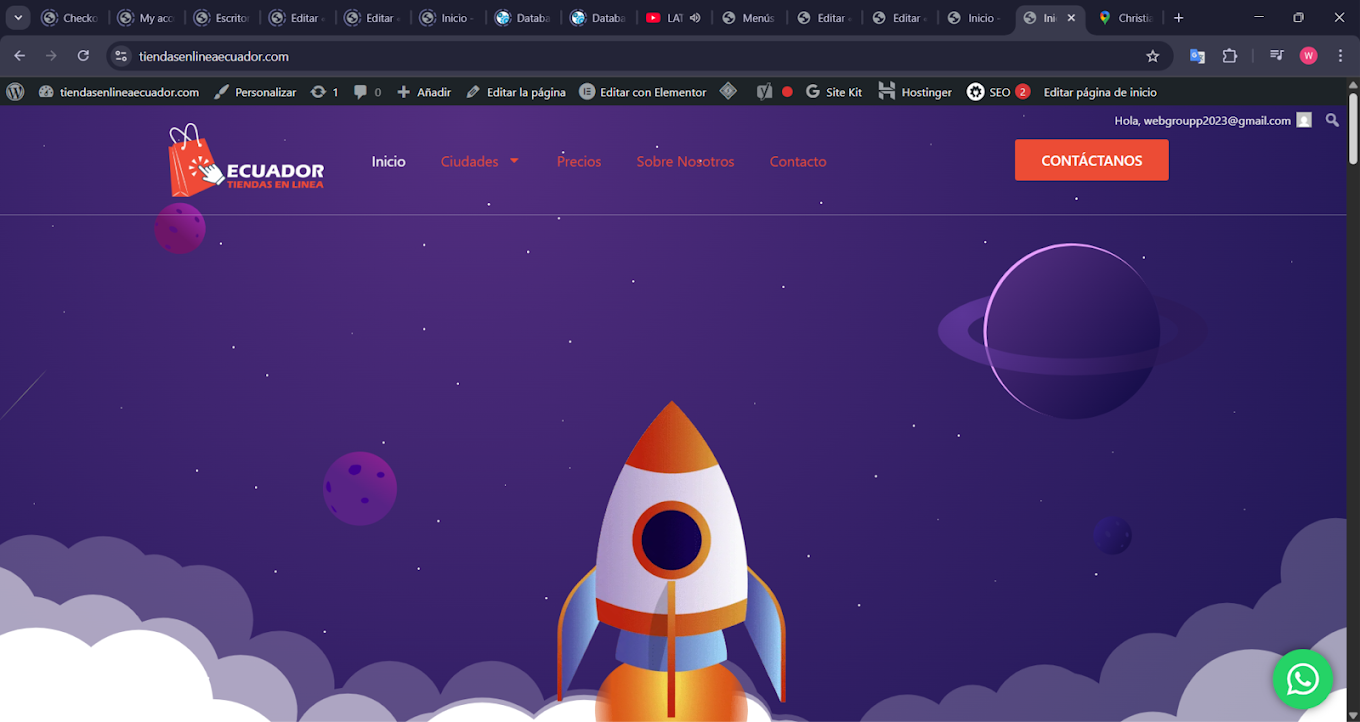Click the WhatsApp chat bubble icon
This screenshot has width=1360, height=722.
(1302, 680)
